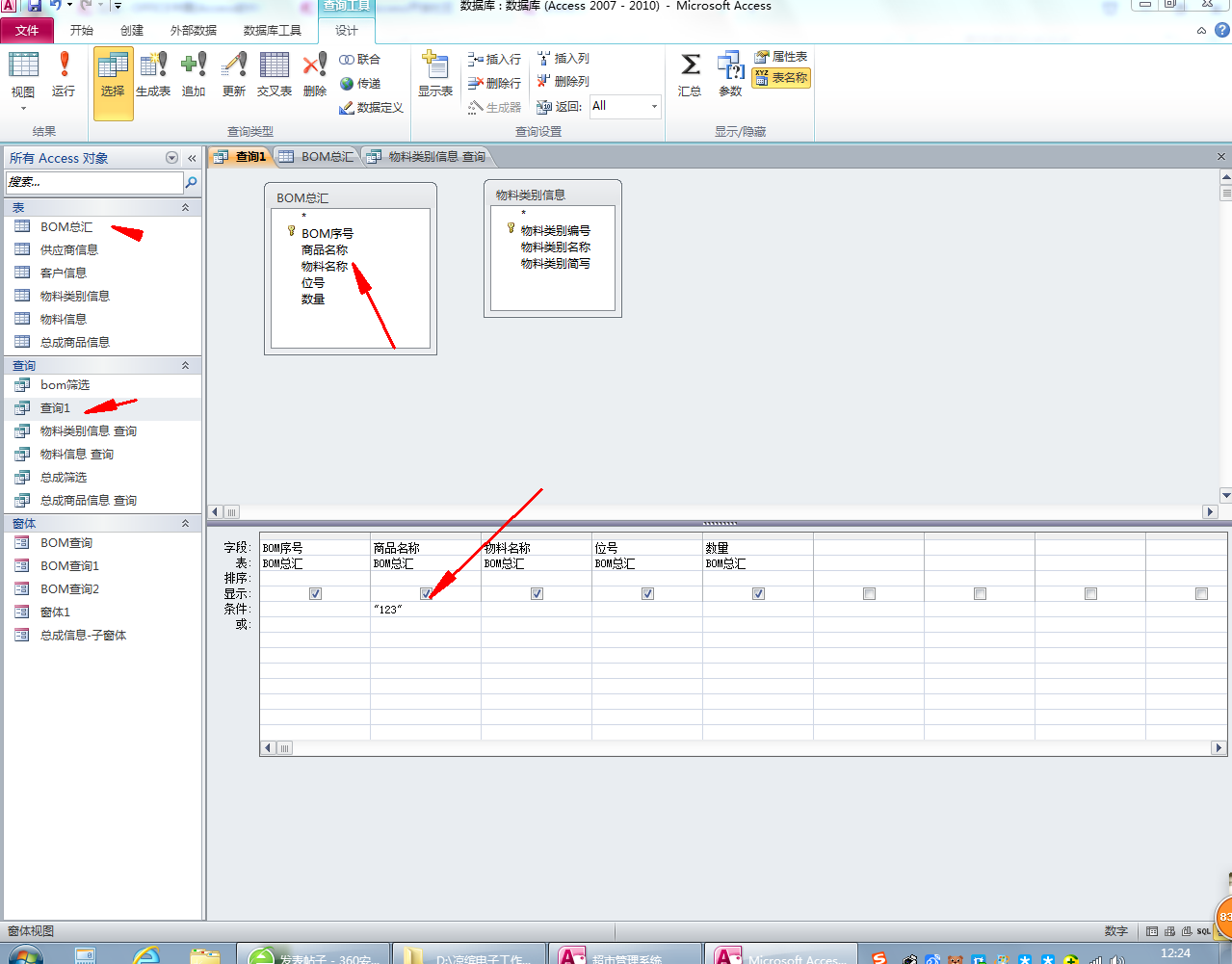Screen dimensions: 1232x964
Task: Switch to datasheet view from status bar
Action: point(1153,931)
